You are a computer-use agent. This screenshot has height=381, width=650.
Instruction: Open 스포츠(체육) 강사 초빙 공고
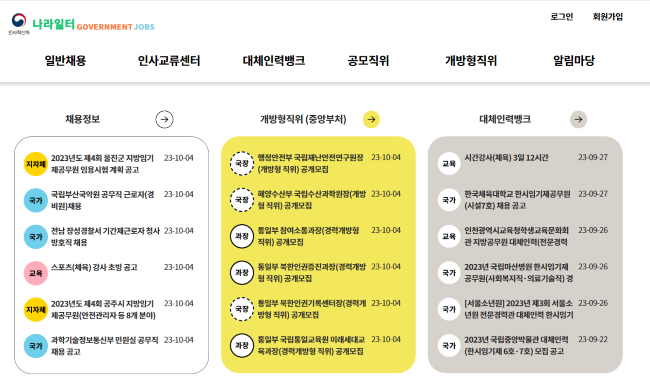click(94, 267)
